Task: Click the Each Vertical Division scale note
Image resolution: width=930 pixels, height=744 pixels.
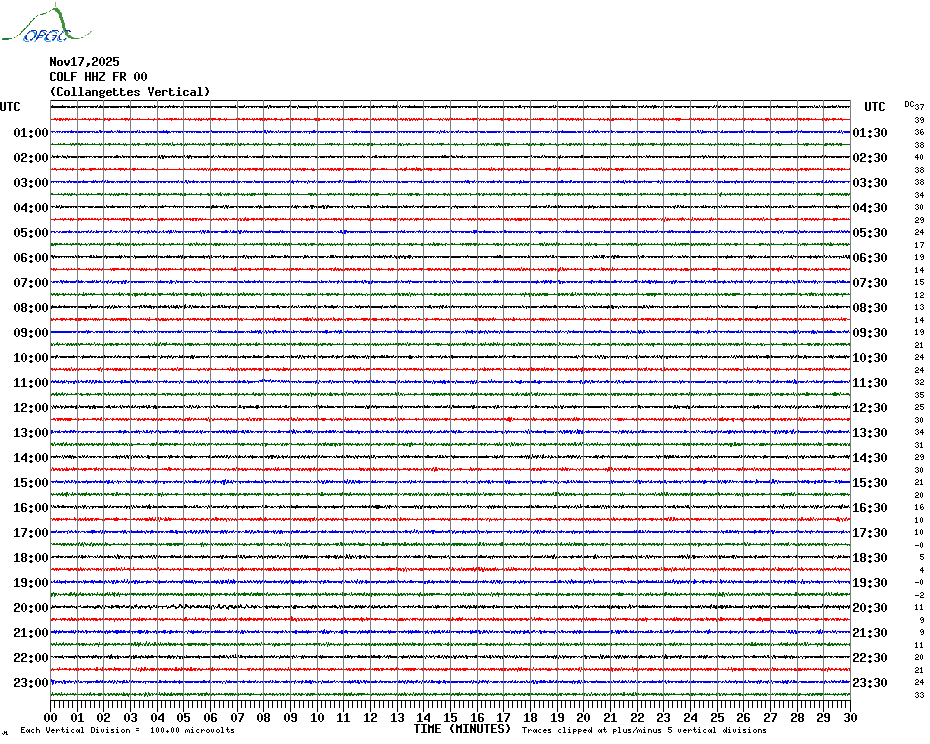Action: [128, 730]
